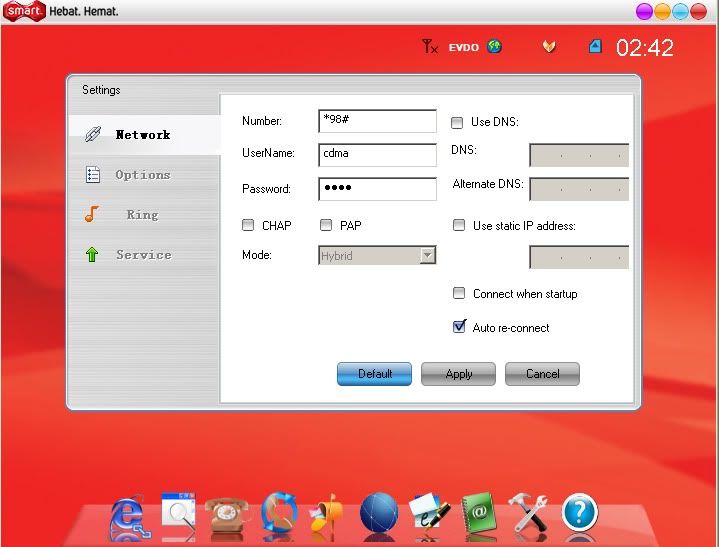Click the purple round window button
The width and height of the screenshot is (719, 547).
coord(644,11)
